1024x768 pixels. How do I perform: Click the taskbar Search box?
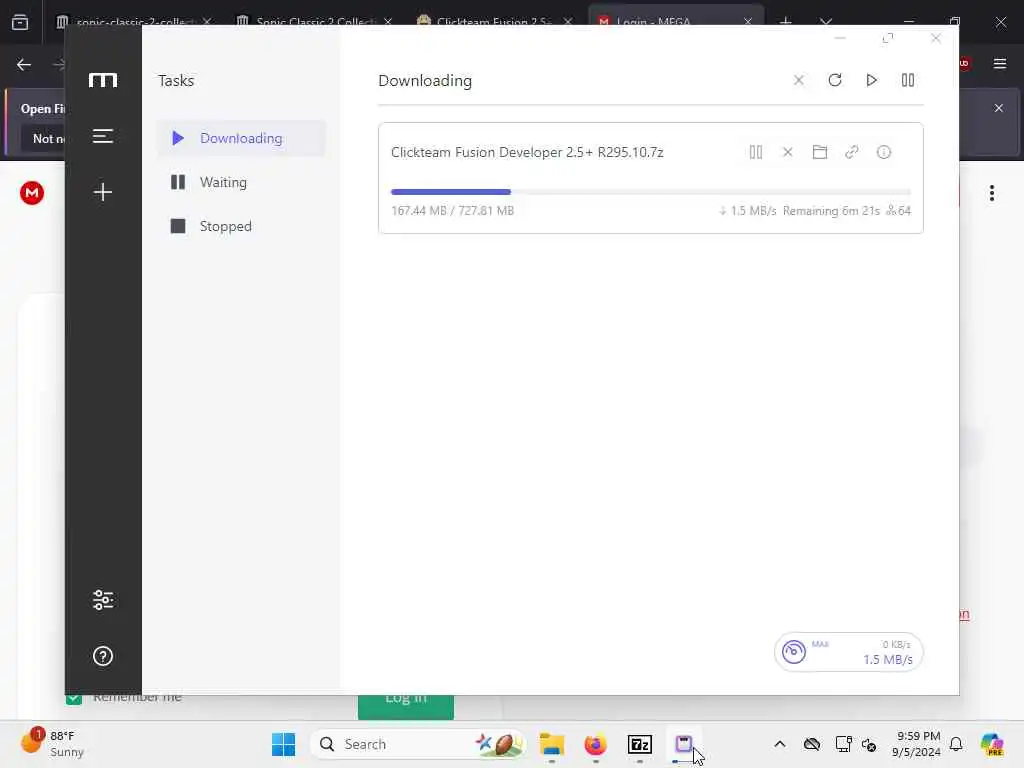(x=417, y=744)
